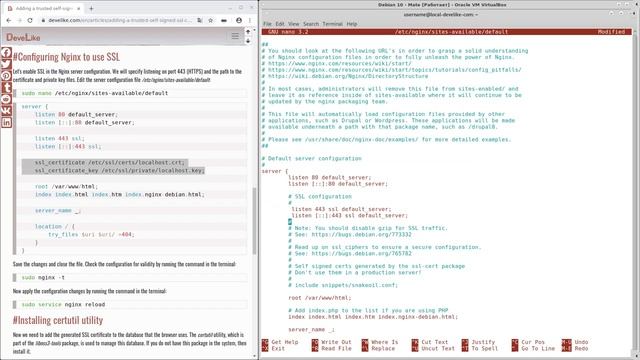640x360 pixels.
Task: Click nano 'Cut Text' shortcut
Action: click(430, 342)
